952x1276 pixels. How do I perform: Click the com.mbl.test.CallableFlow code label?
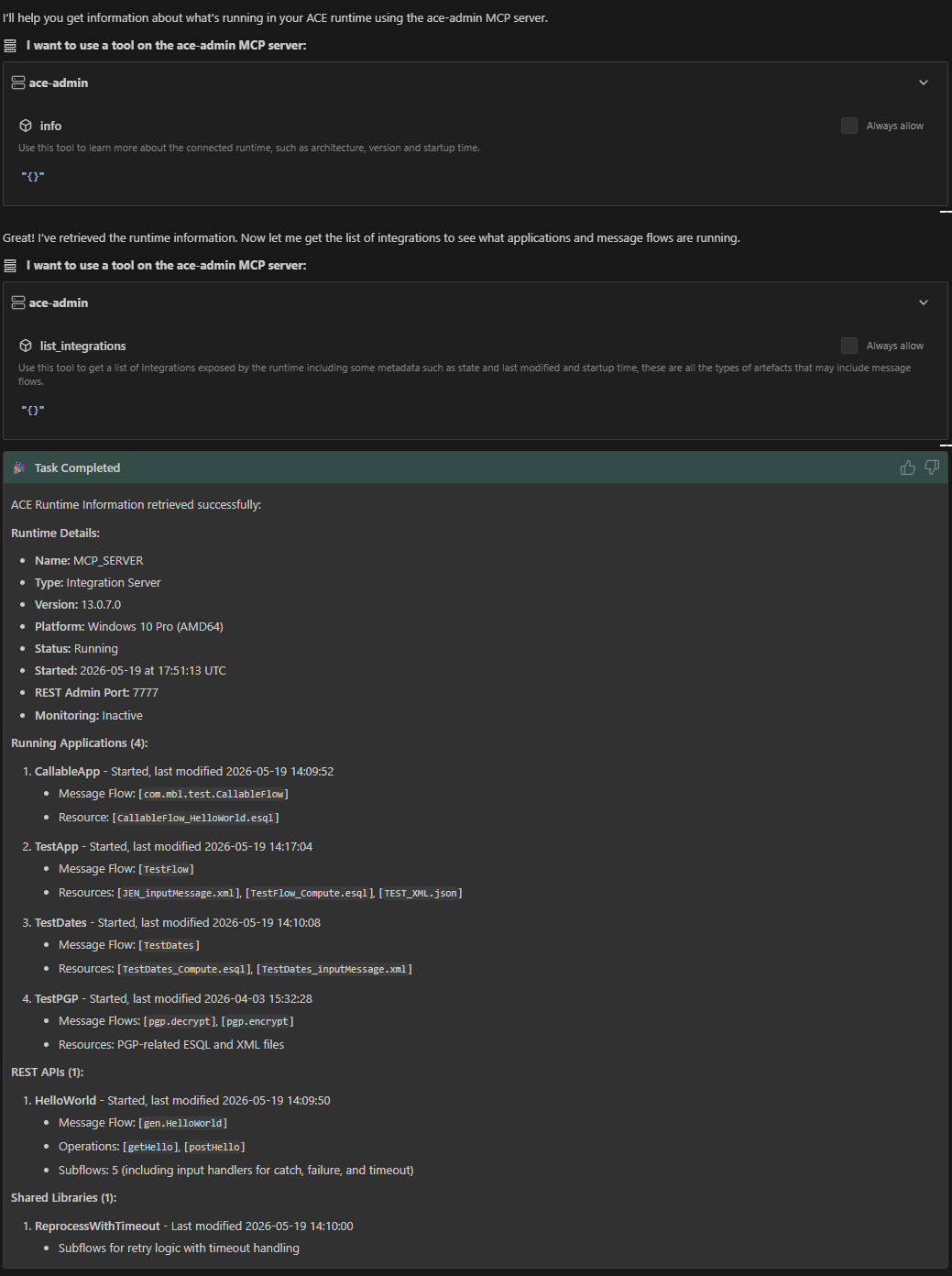[x=213, y=794]
